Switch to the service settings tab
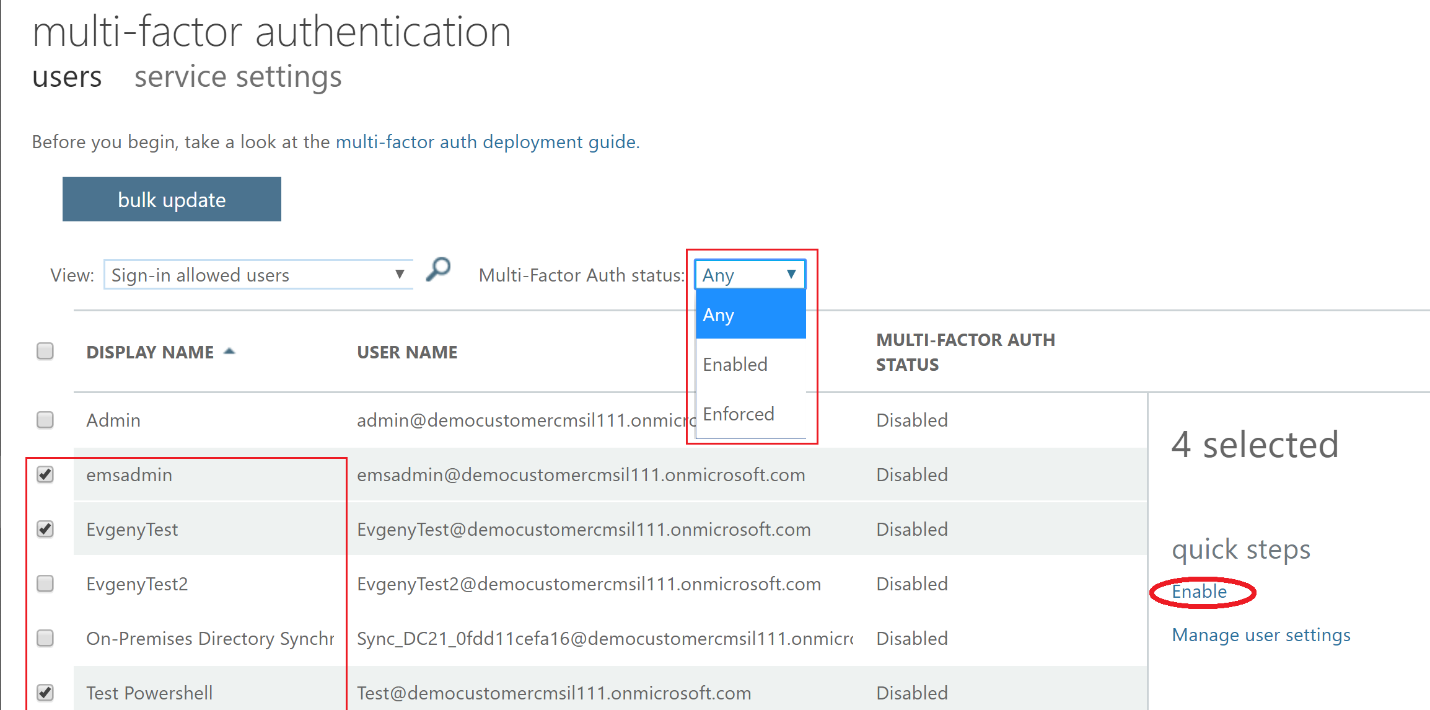1430x710 pixels. pos(238,77)
